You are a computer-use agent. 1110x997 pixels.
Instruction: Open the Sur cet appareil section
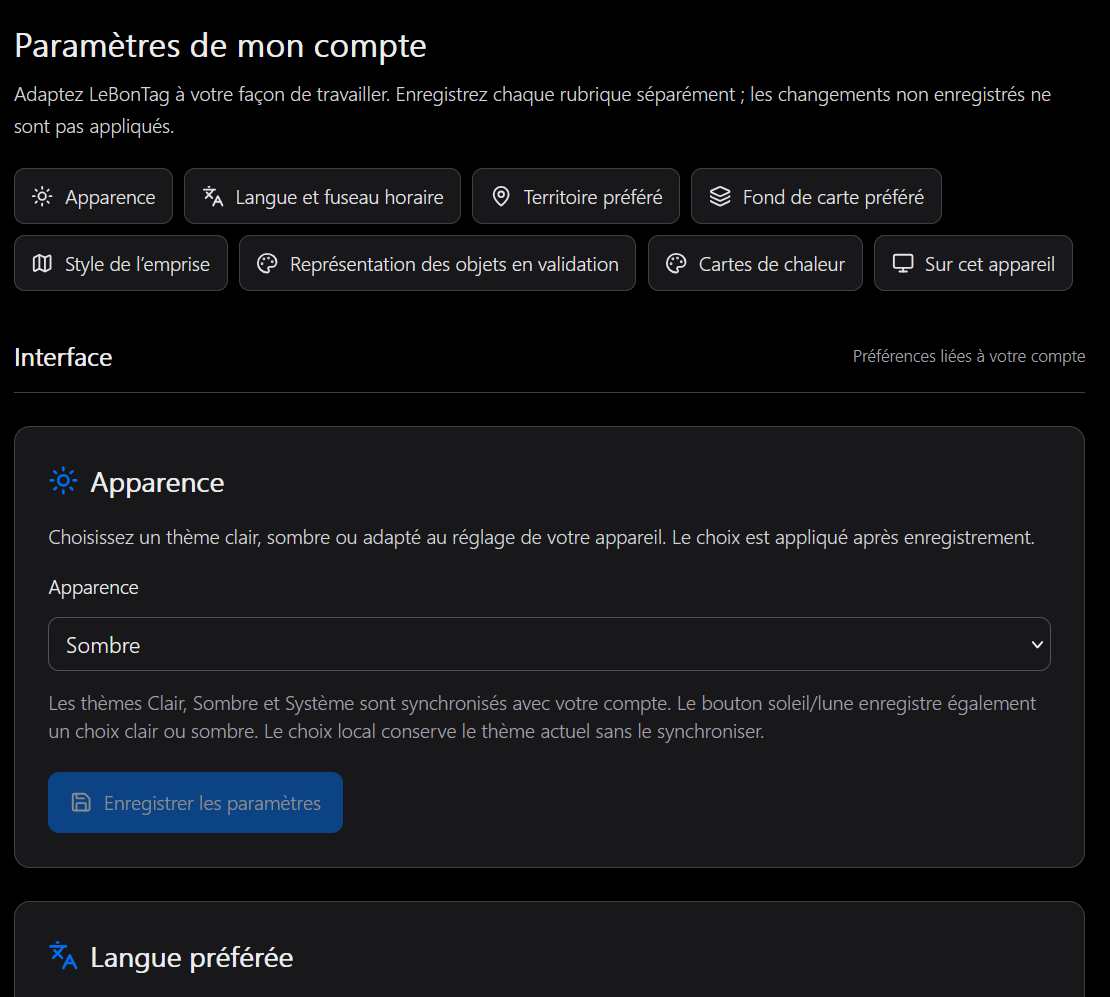[x=973, y=263]
